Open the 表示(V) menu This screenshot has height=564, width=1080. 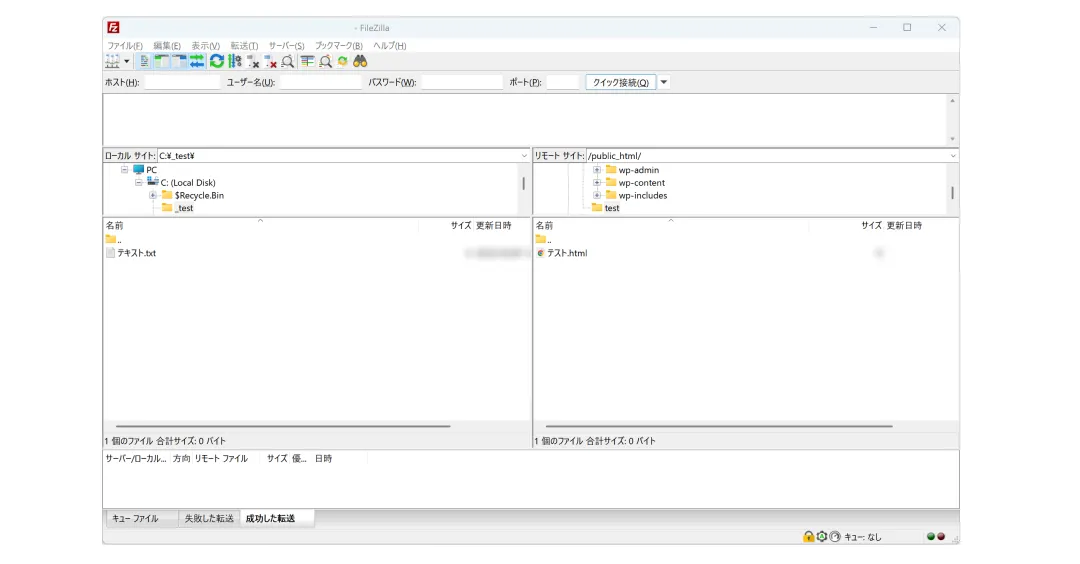(x=205, y=45)
